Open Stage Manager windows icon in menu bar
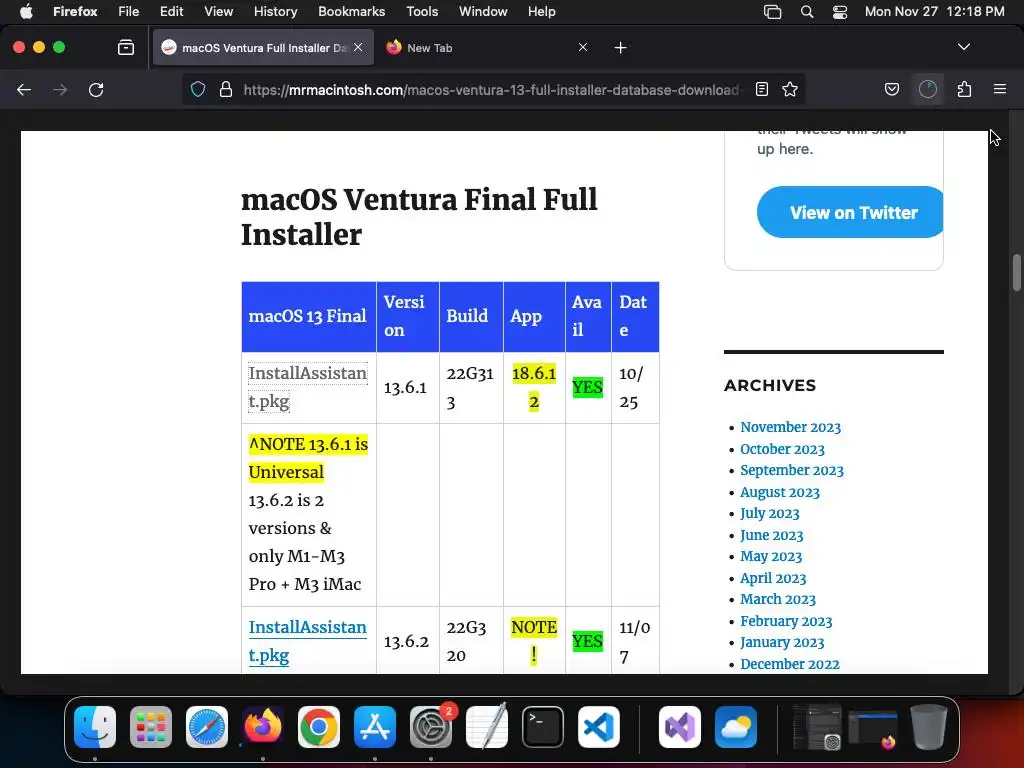This screenshot has width=1024, height=768. coord(773,11)
